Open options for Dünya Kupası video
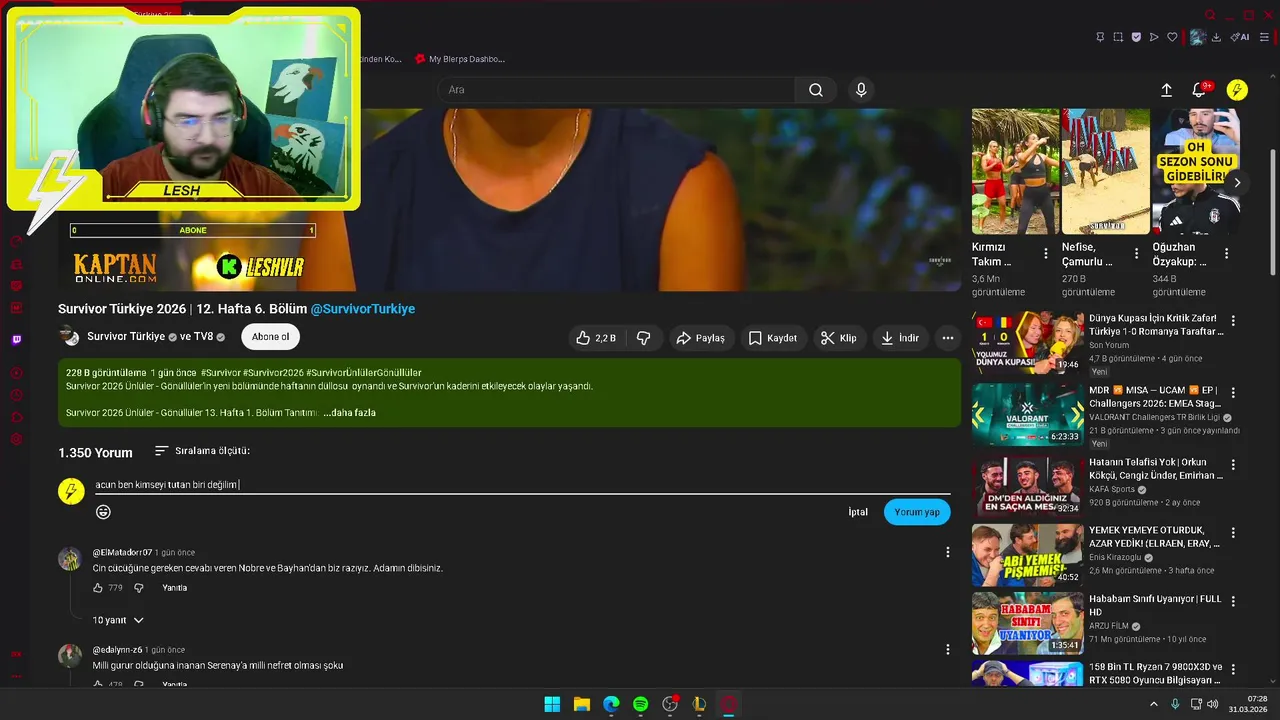The height and width of the screenshot is (720, 1280). (1233, 321)
